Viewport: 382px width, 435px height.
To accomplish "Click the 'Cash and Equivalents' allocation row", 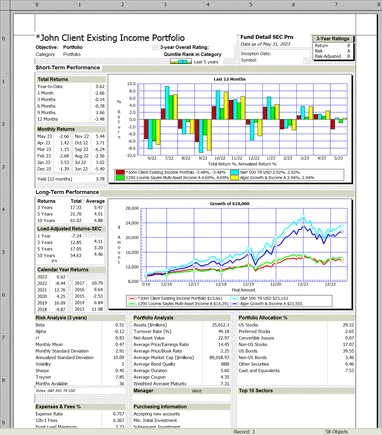I will pos(296,370).
